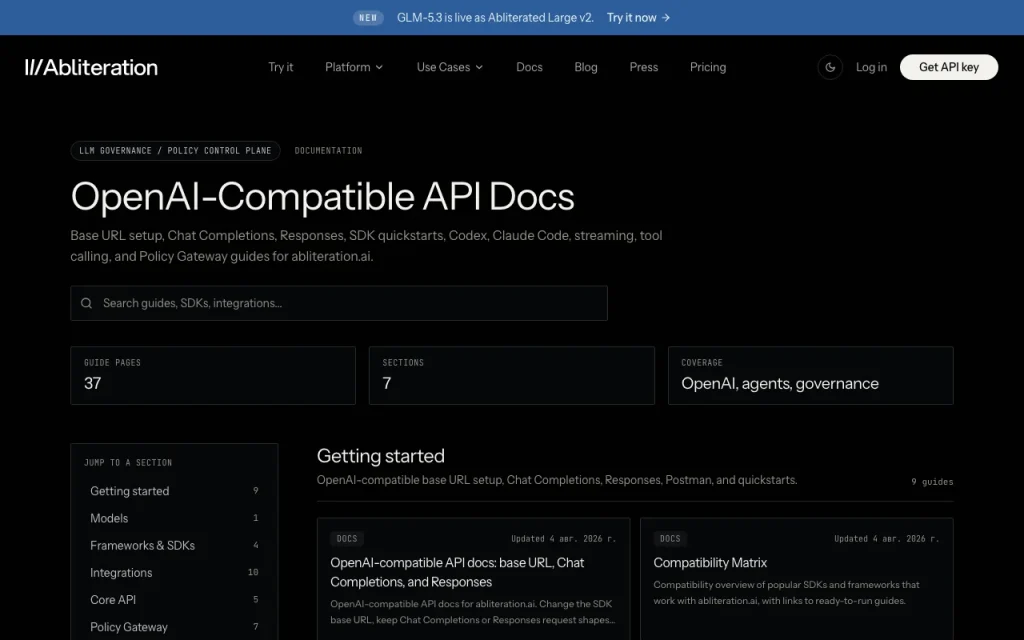Image resolution: width=1024 pixels, height=640 pixels.
Task: Click the DOCS tag on Compatibility Matrix card
Action: pyautogui.click(x=670, y=539)
